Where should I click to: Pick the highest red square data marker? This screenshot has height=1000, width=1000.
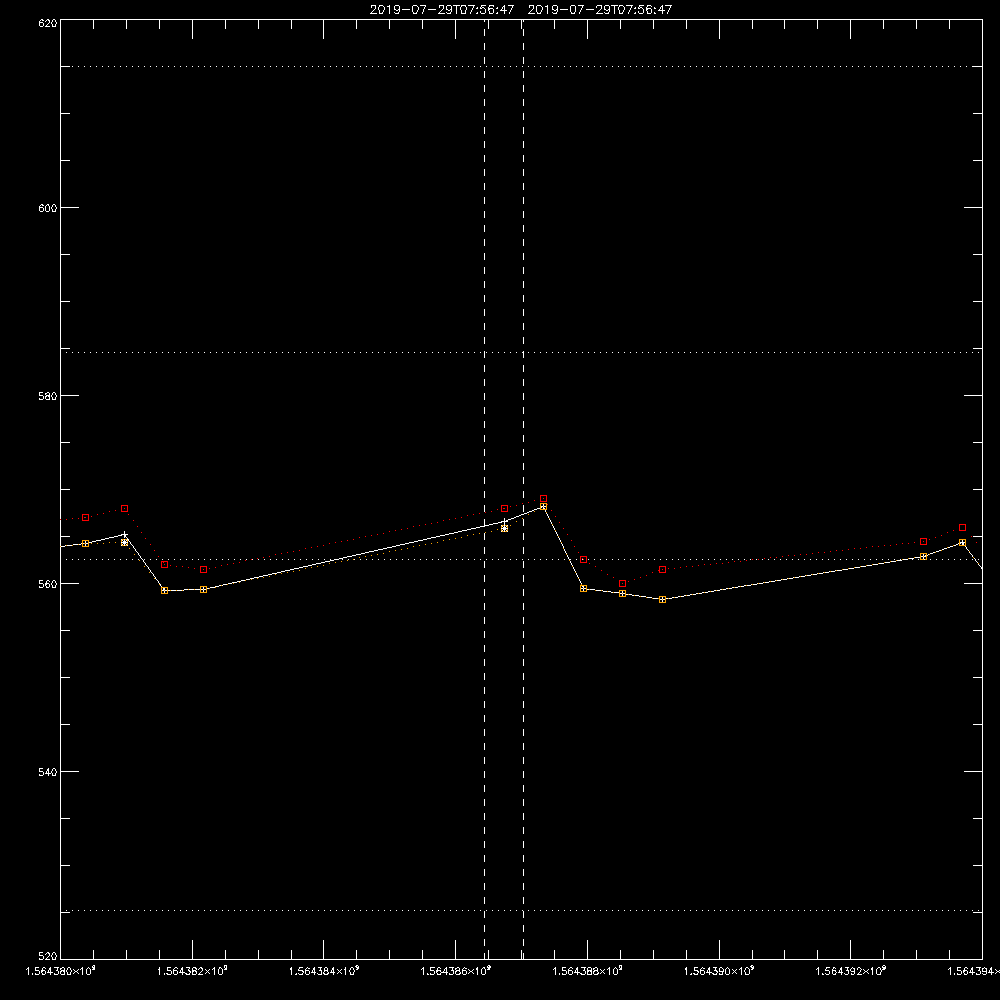[543, 499]
